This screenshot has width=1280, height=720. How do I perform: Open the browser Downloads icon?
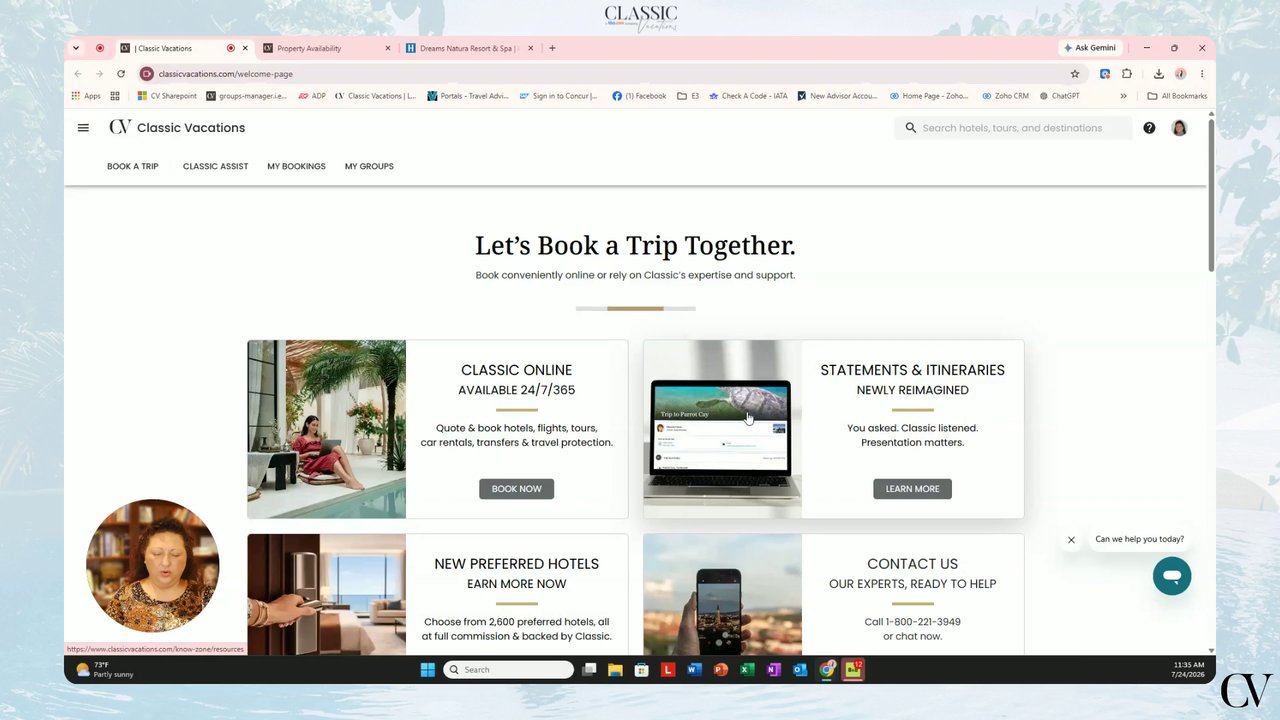pyautogui.click(x=1158, y=74)
